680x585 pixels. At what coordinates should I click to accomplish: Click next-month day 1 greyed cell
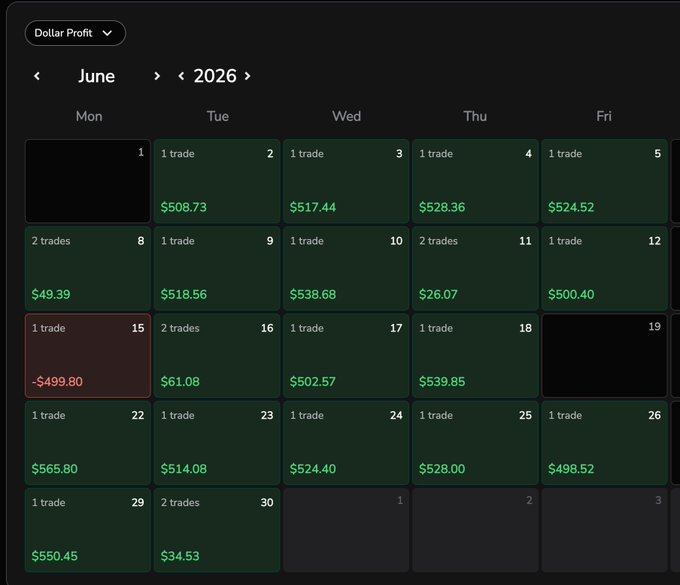pyautogui.click(x=346, y=530)
